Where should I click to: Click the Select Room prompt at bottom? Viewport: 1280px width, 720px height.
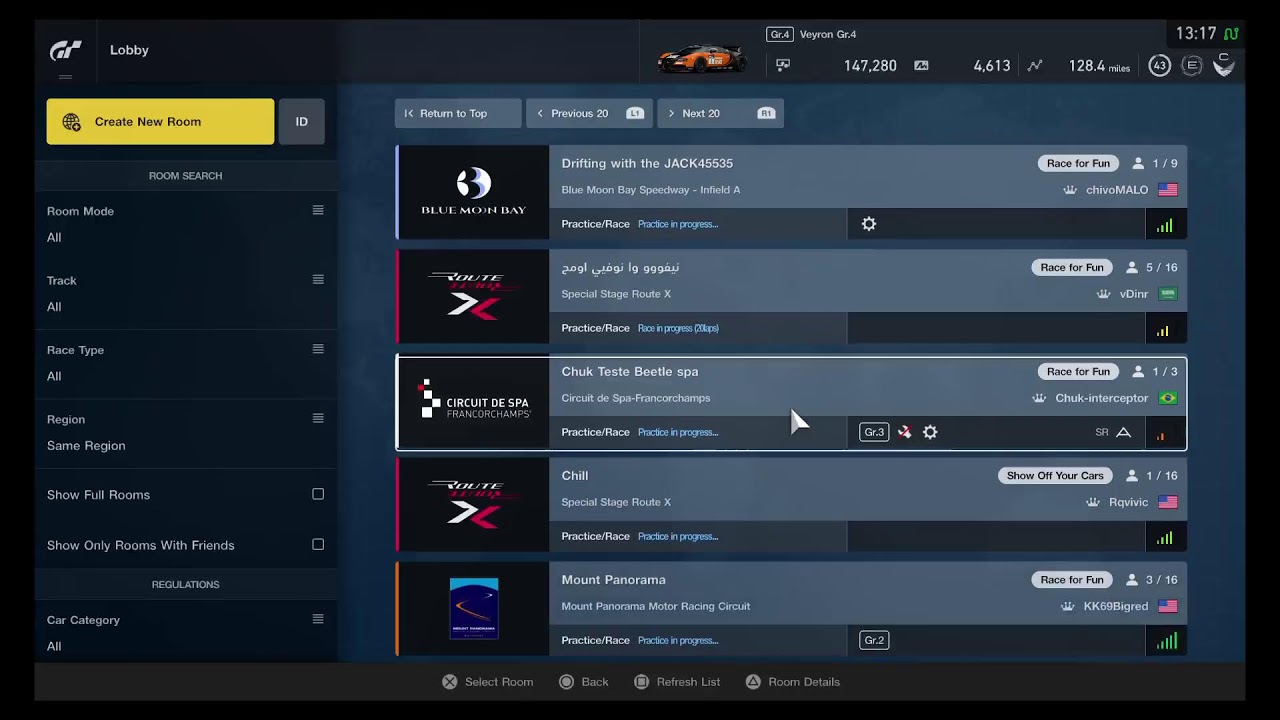coord(487,682)
